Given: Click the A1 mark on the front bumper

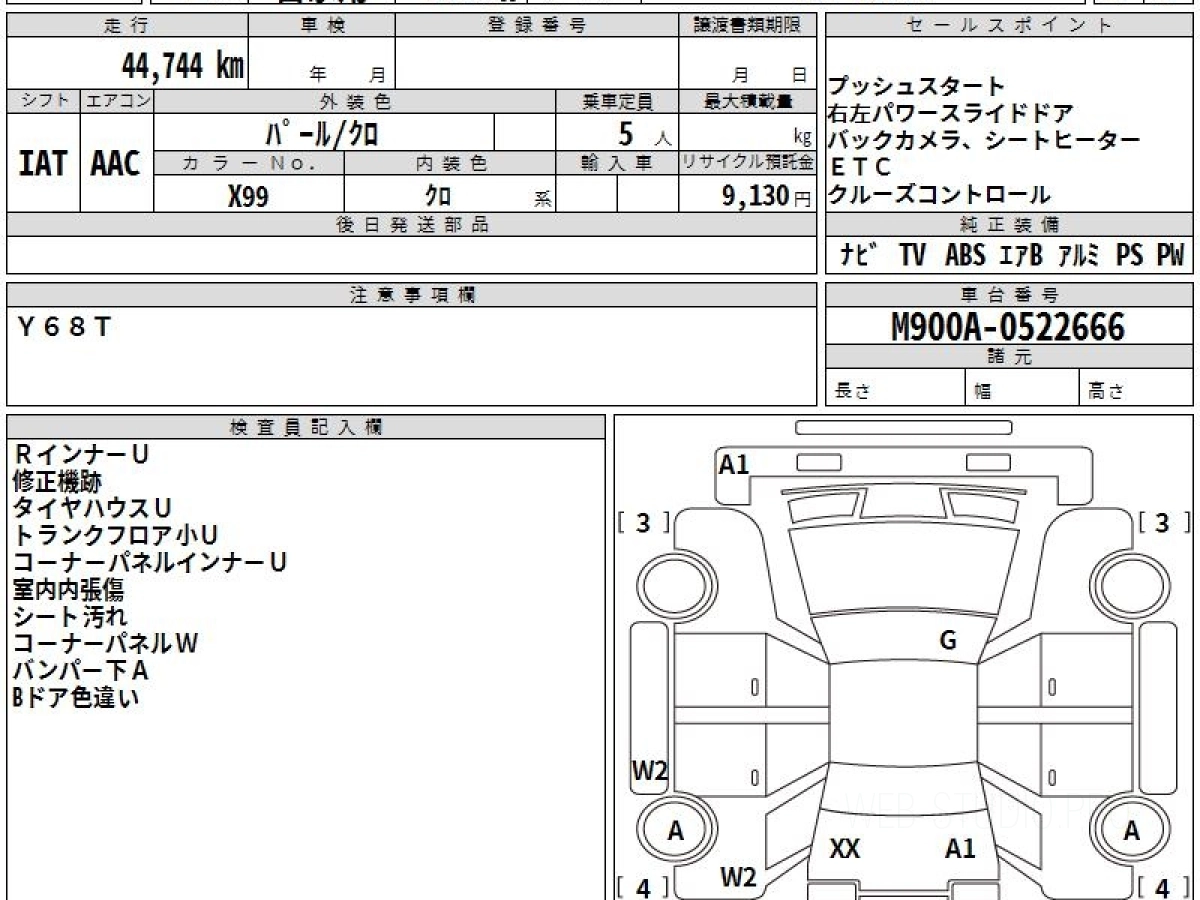Looking at the screenshot, I should point(734,464).
